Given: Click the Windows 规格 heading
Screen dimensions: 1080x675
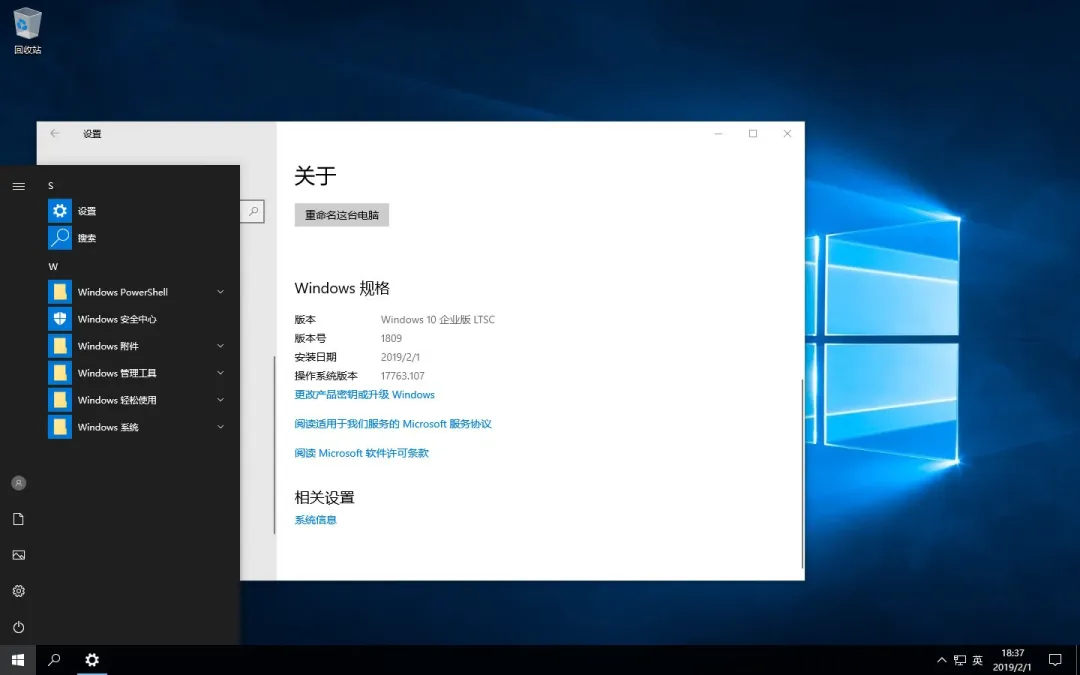Looking at the screenshot, I should click(342, 288).
